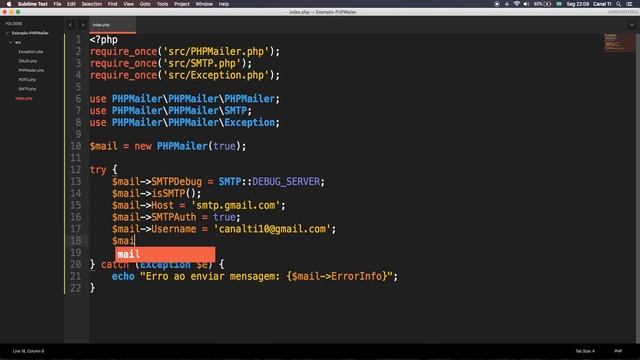This screenshot has height=360, width=640.
Task: Click line number 1 in the gutter
Action: click(78, 40)
